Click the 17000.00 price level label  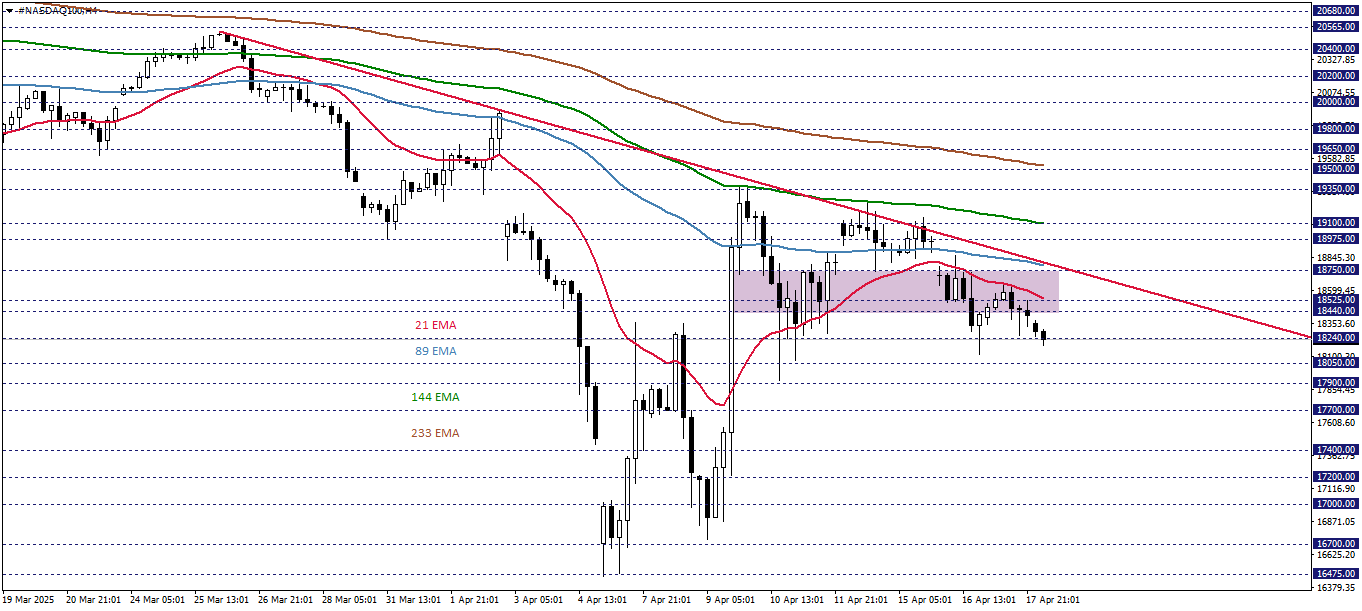tap(1336, 504)
